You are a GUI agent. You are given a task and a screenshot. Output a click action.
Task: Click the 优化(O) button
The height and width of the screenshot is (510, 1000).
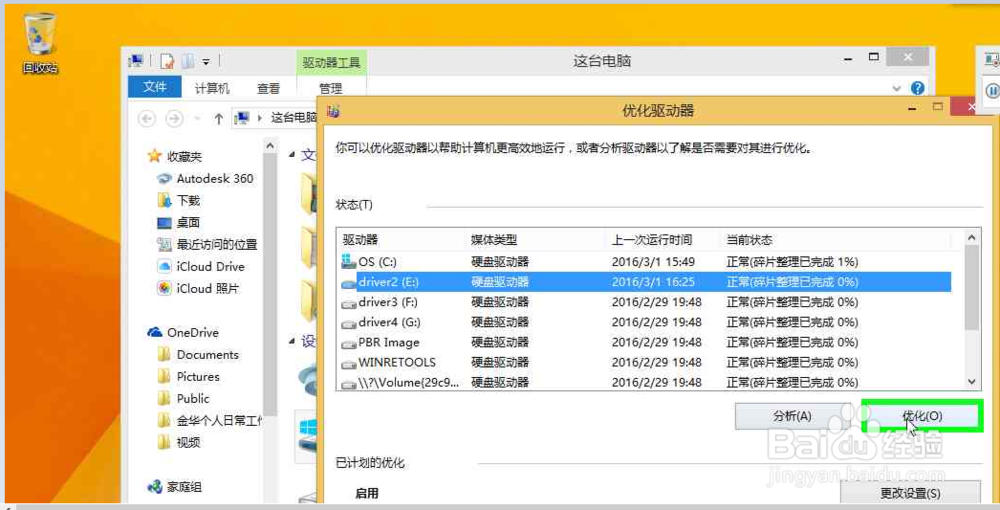tap(922, 416)
